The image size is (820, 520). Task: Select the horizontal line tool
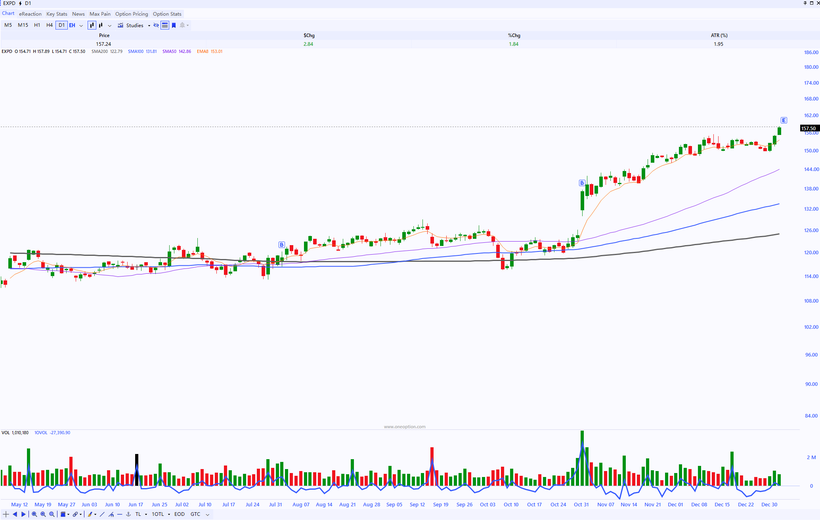[119, 514]
